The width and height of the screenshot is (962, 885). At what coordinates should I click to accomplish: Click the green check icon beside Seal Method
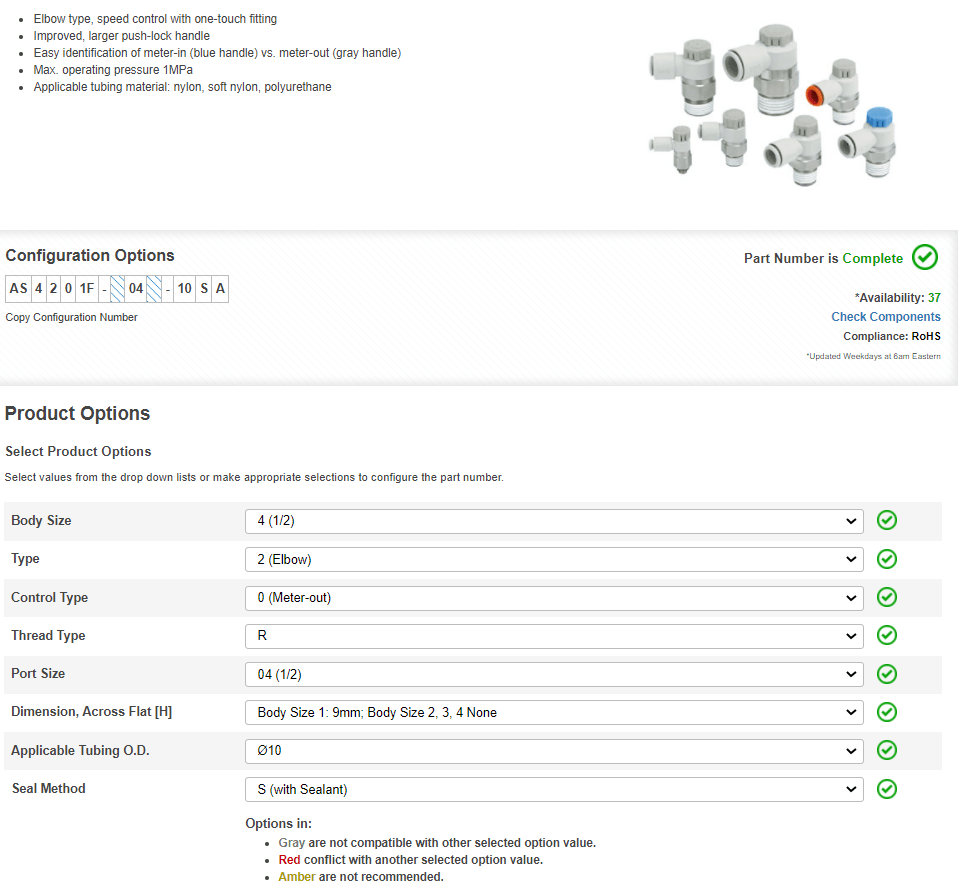pos(886,789)
